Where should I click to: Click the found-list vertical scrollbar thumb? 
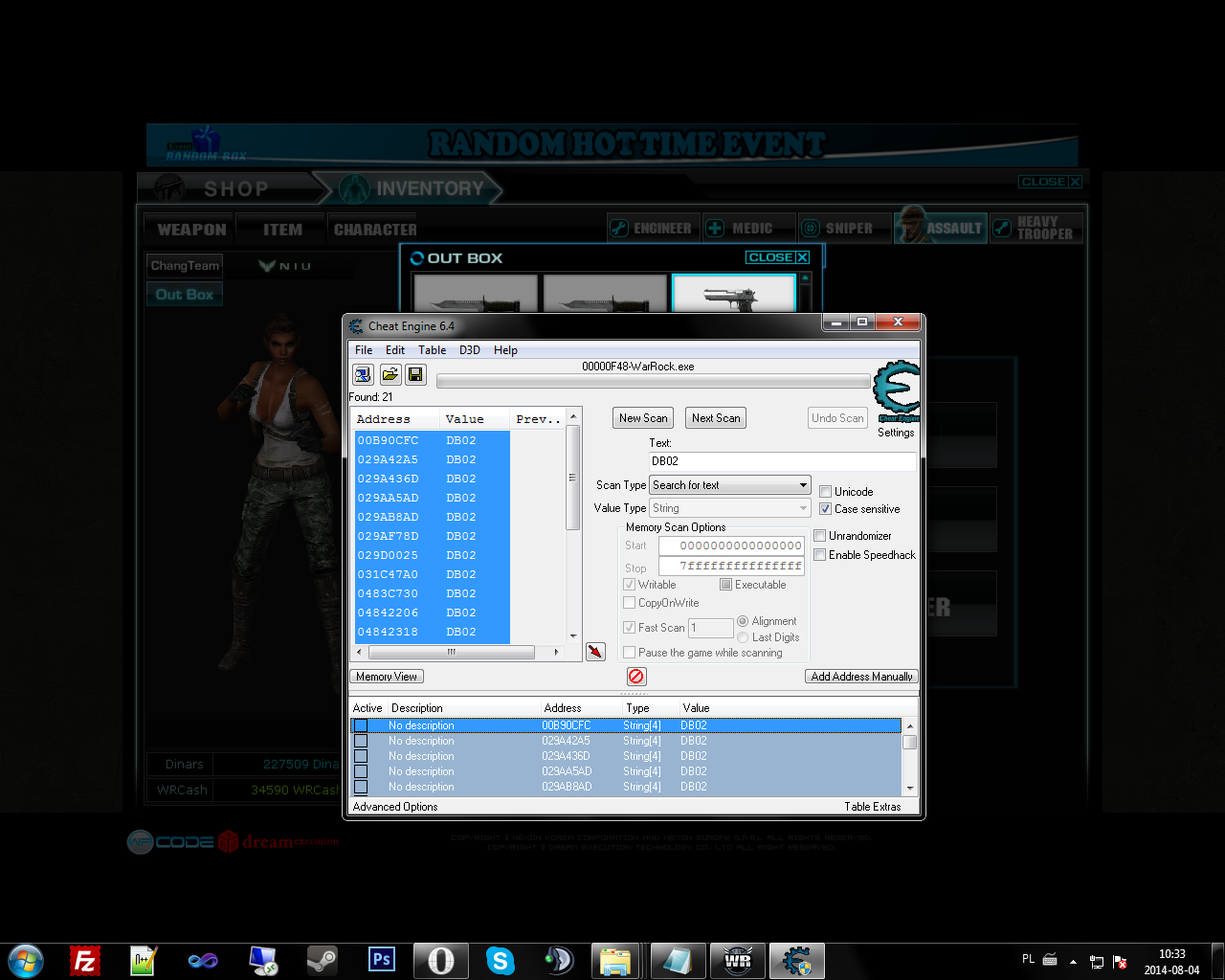click(573, 477)
